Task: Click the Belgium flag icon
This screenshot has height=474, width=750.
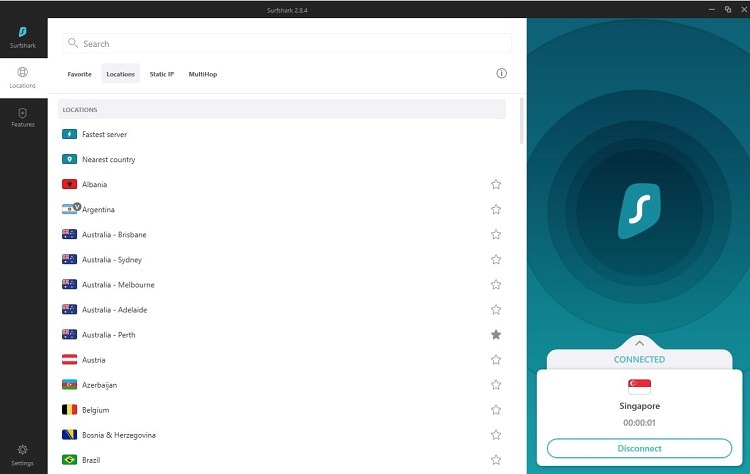Action: (69, 409)
